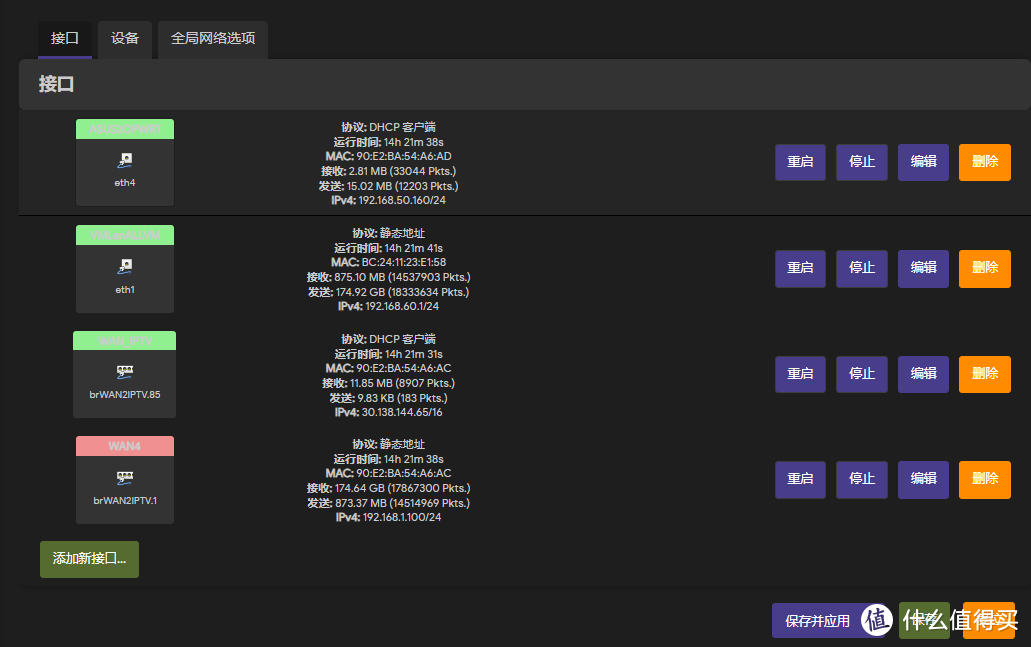Restart the WAN4 interface

pos(800,480)
